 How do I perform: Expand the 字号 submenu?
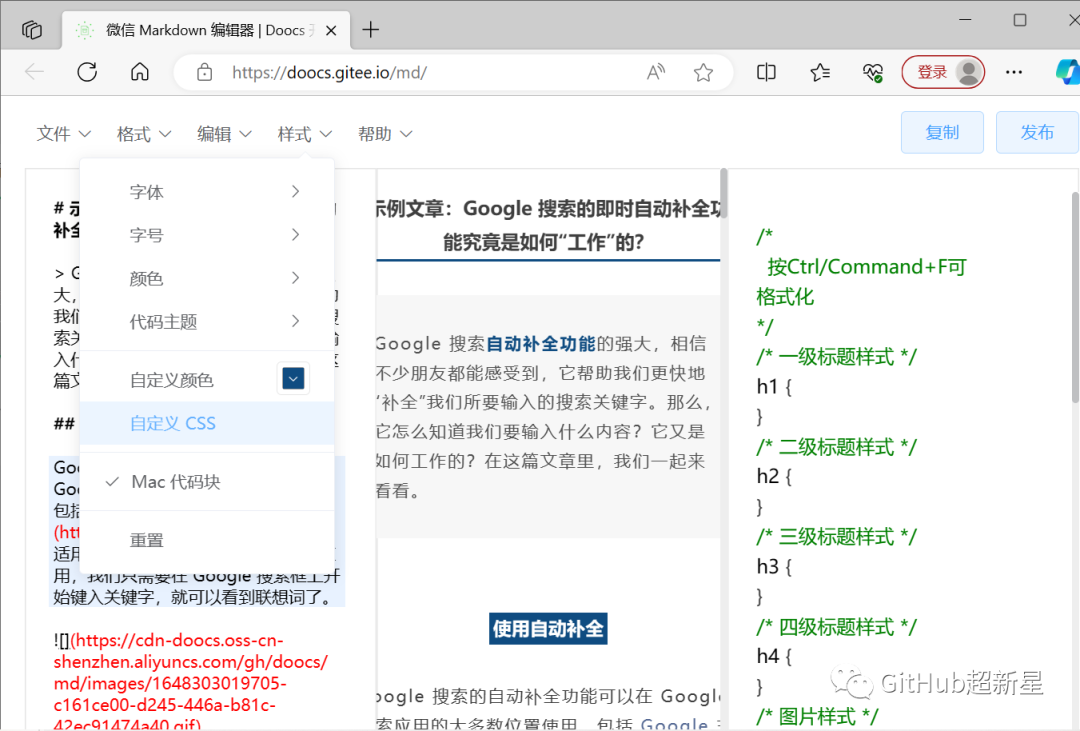207,235
